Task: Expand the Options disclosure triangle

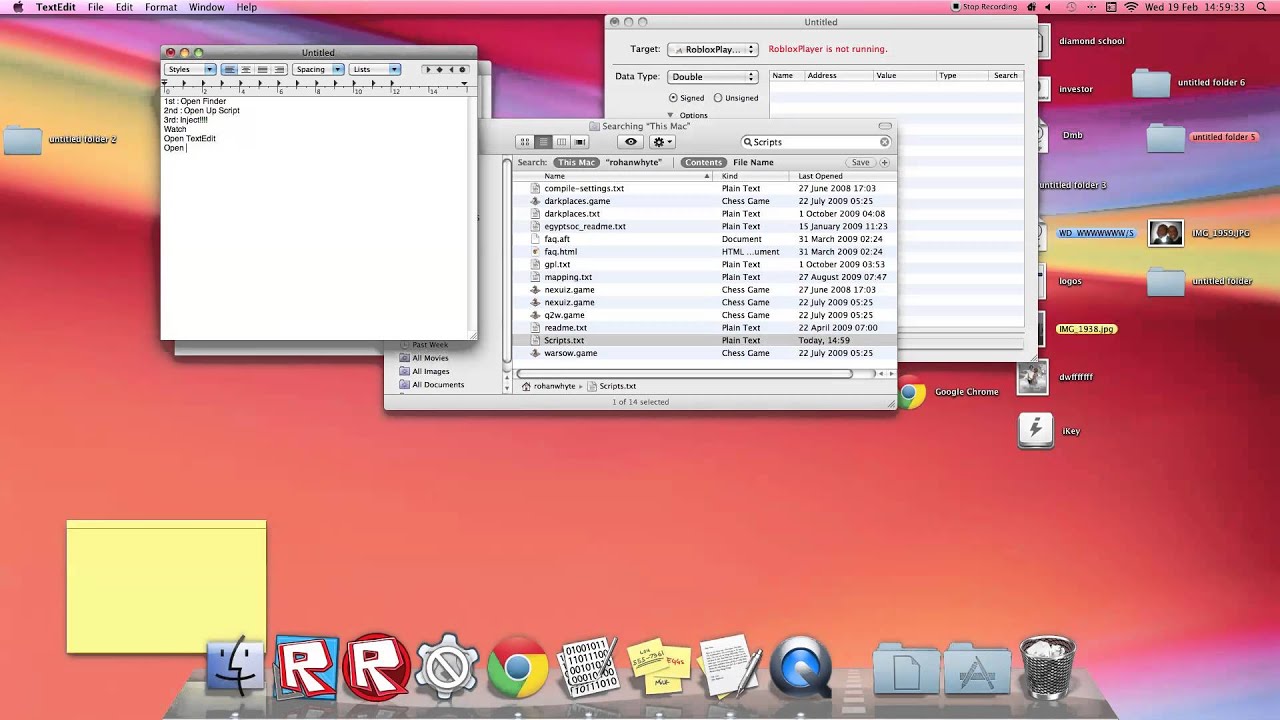Action: [671, 115]
